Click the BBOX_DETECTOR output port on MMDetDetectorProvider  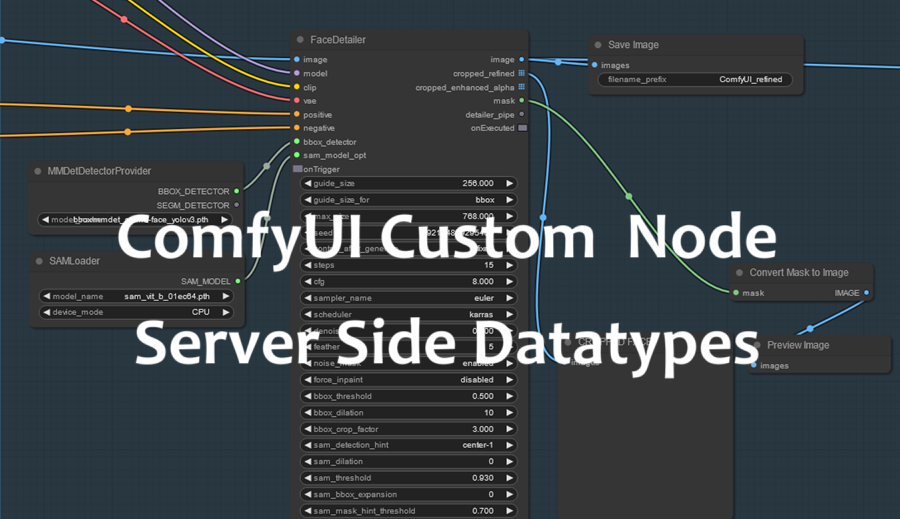click(237, 190)
